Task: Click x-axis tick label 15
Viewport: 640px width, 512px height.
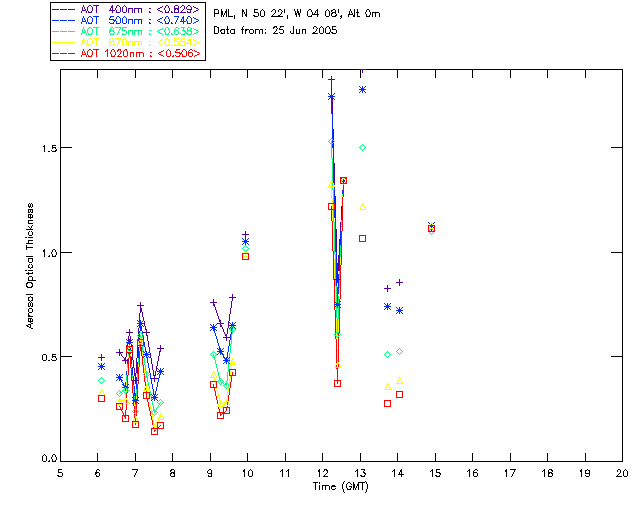Action: (x=435, y=473)
